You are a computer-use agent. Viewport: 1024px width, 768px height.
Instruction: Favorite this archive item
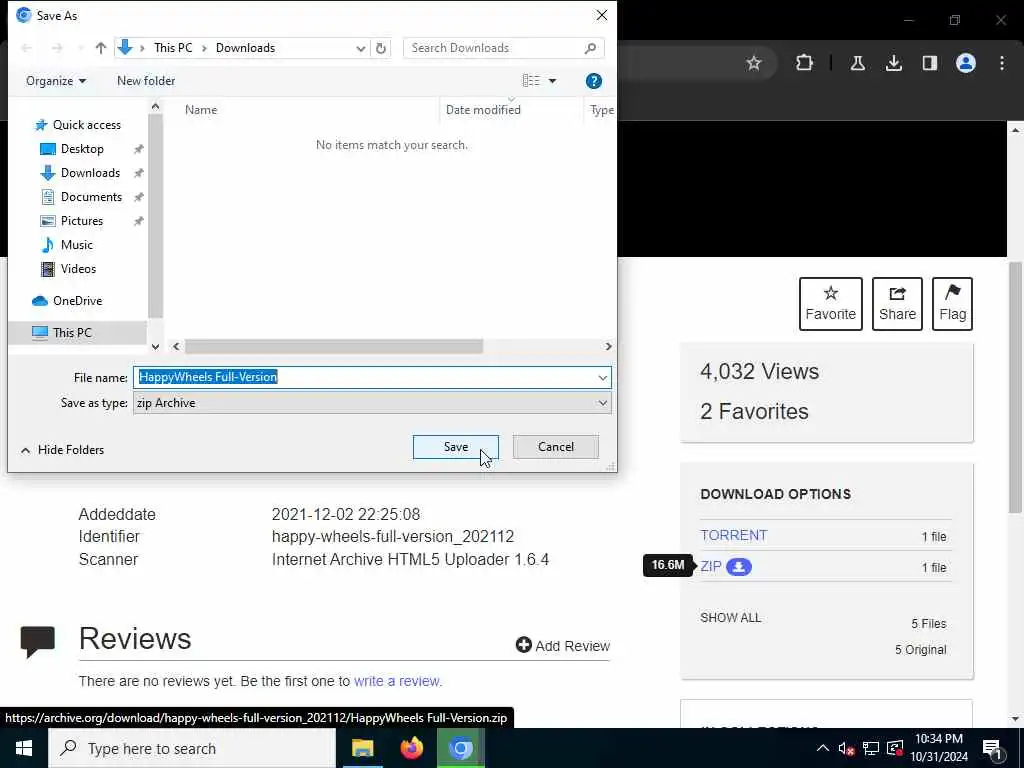[x=831, y=304]
